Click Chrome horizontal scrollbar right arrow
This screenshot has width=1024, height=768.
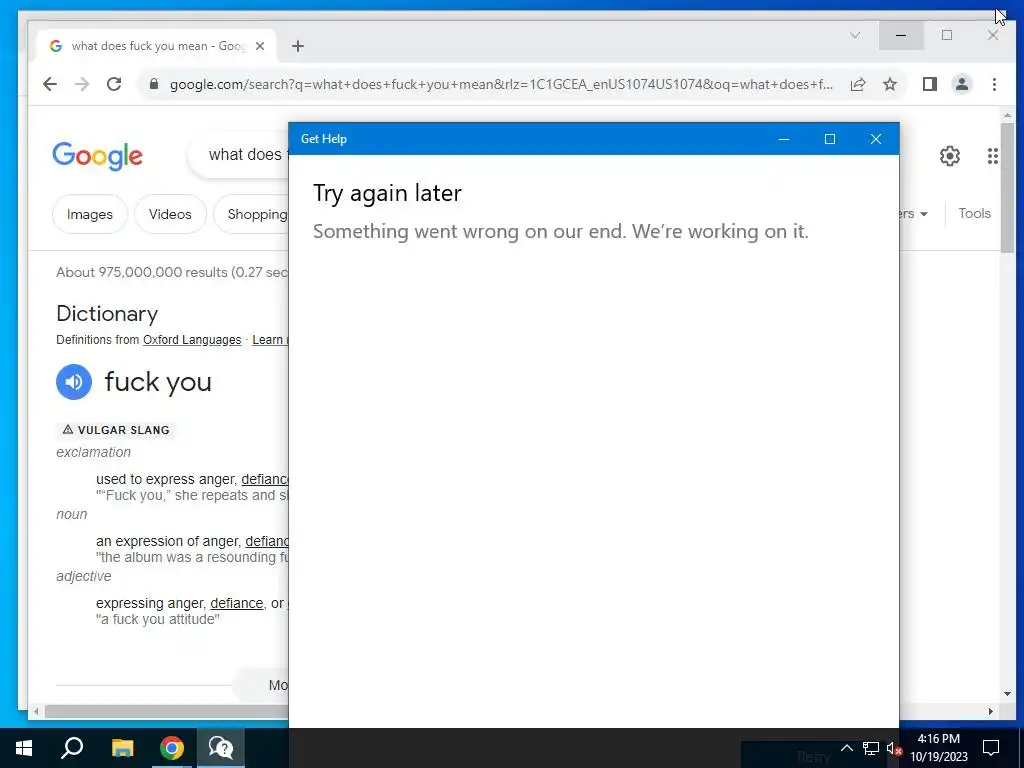pos(991,711)
